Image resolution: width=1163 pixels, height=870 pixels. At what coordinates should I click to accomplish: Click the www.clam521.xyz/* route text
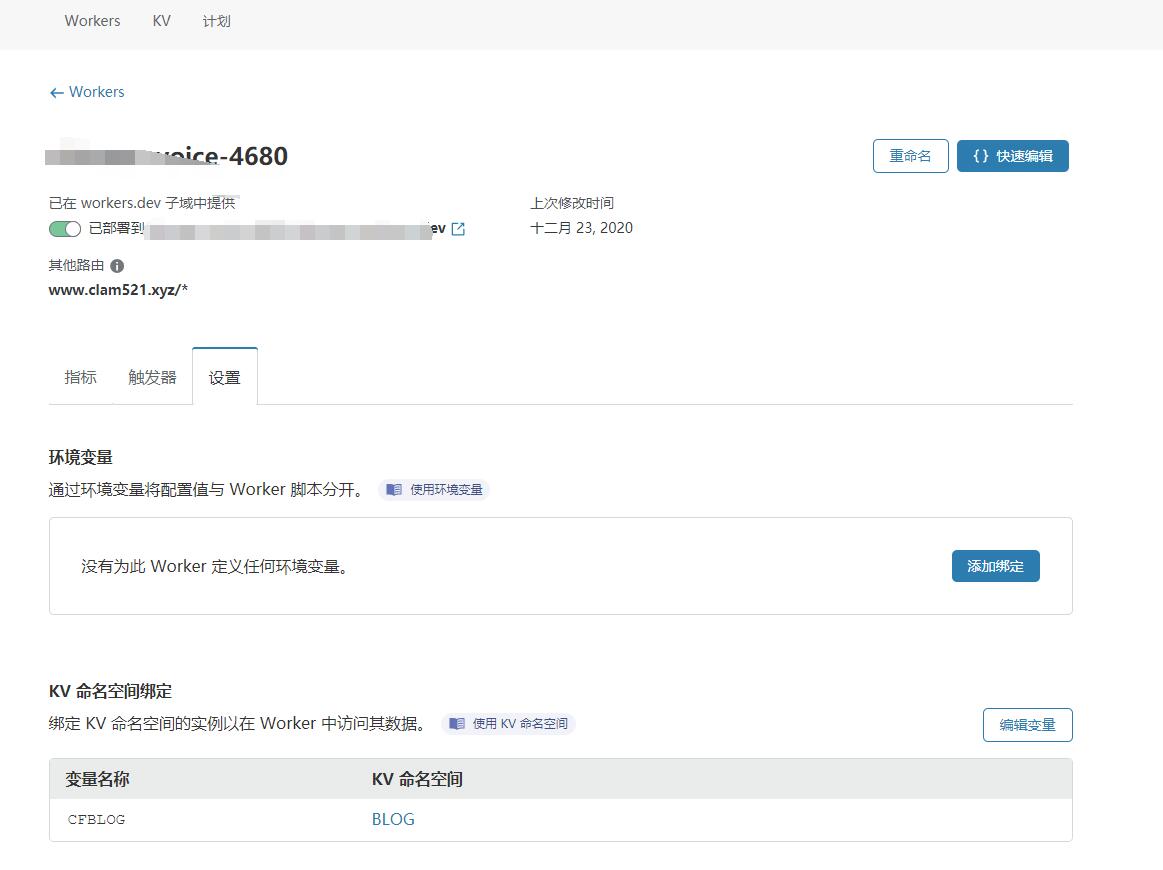(x=118, y=290)
